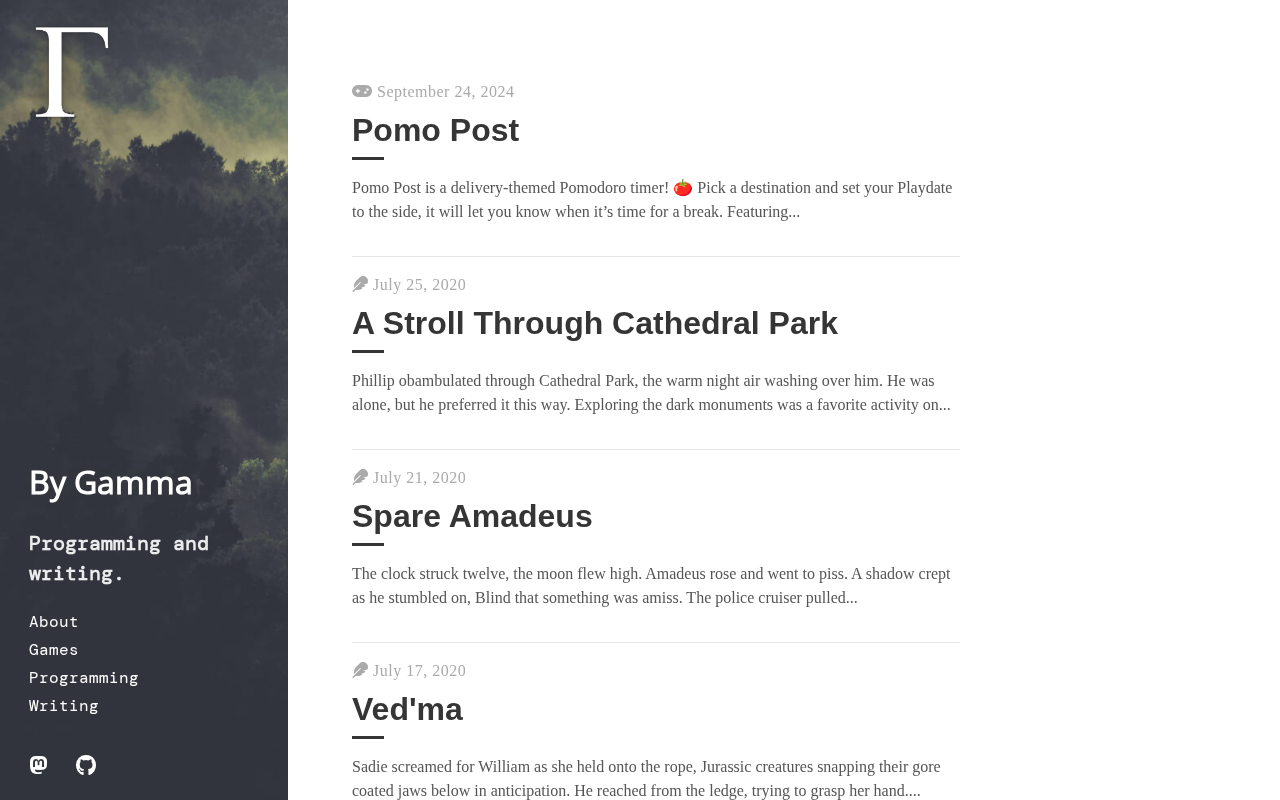
Task: Open the Ved'ma story
Action: pyautogui.click(x=407, y=709)
